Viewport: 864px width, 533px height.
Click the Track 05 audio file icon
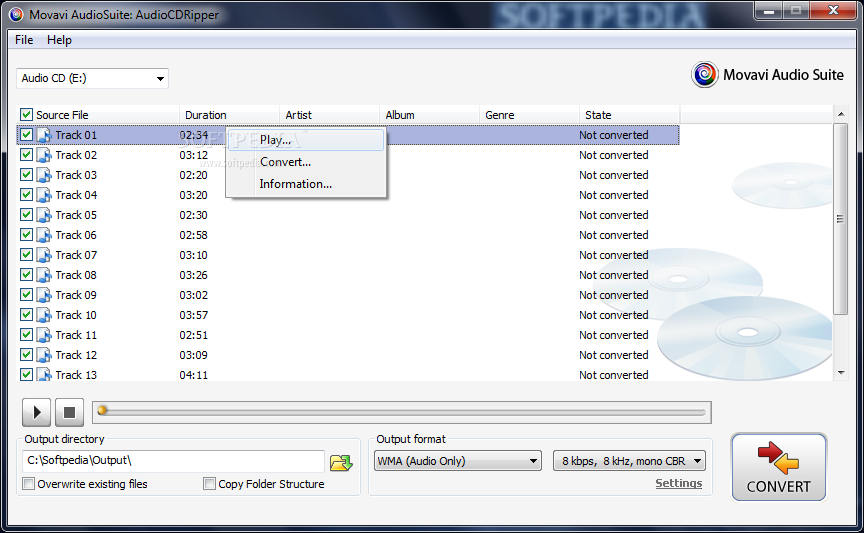tap(44, 215)
